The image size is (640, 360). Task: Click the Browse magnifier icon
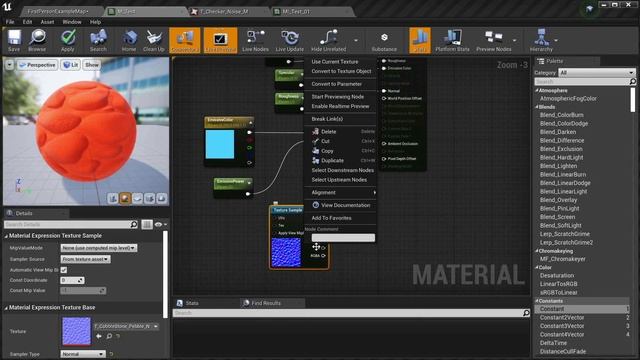point(37,40)
